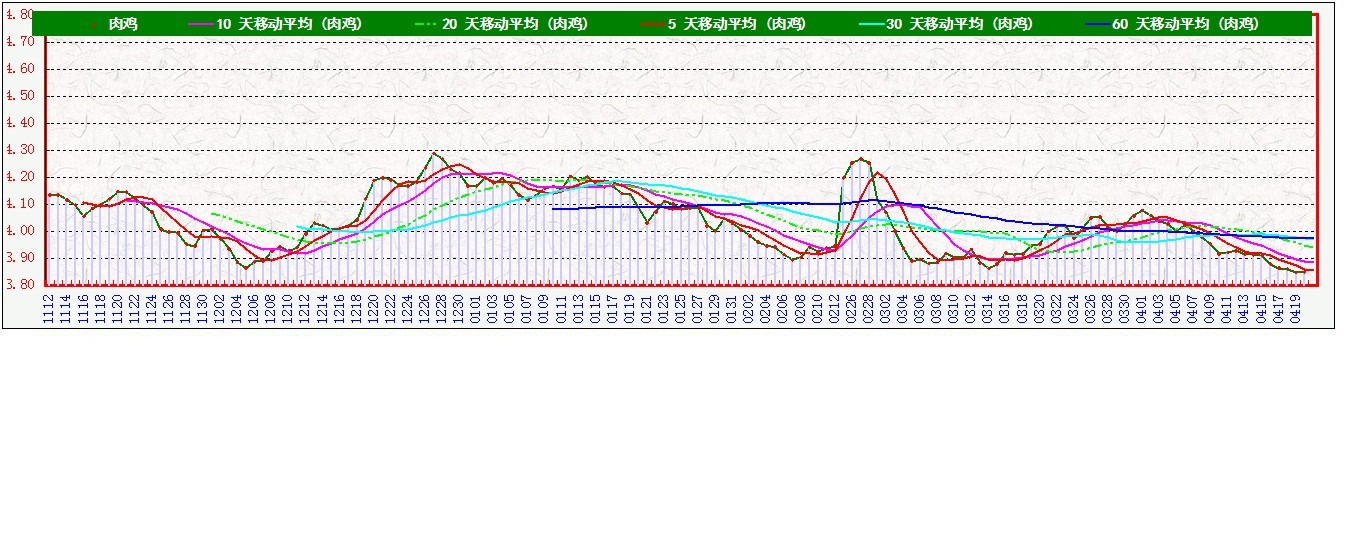1346x541 pixels.
Task: Click the 1228 date label on x-axis
Action: (440, 307)
